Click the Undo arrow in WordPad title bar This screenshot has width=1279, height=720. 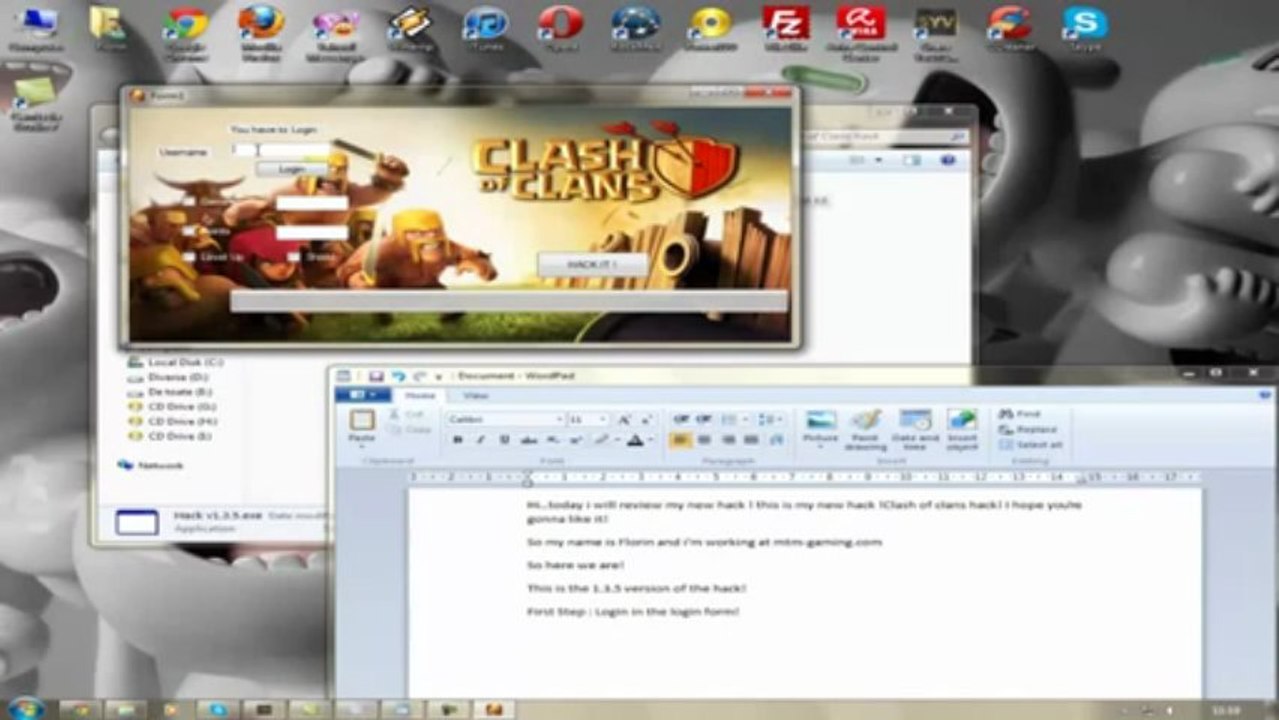(398, 376)
